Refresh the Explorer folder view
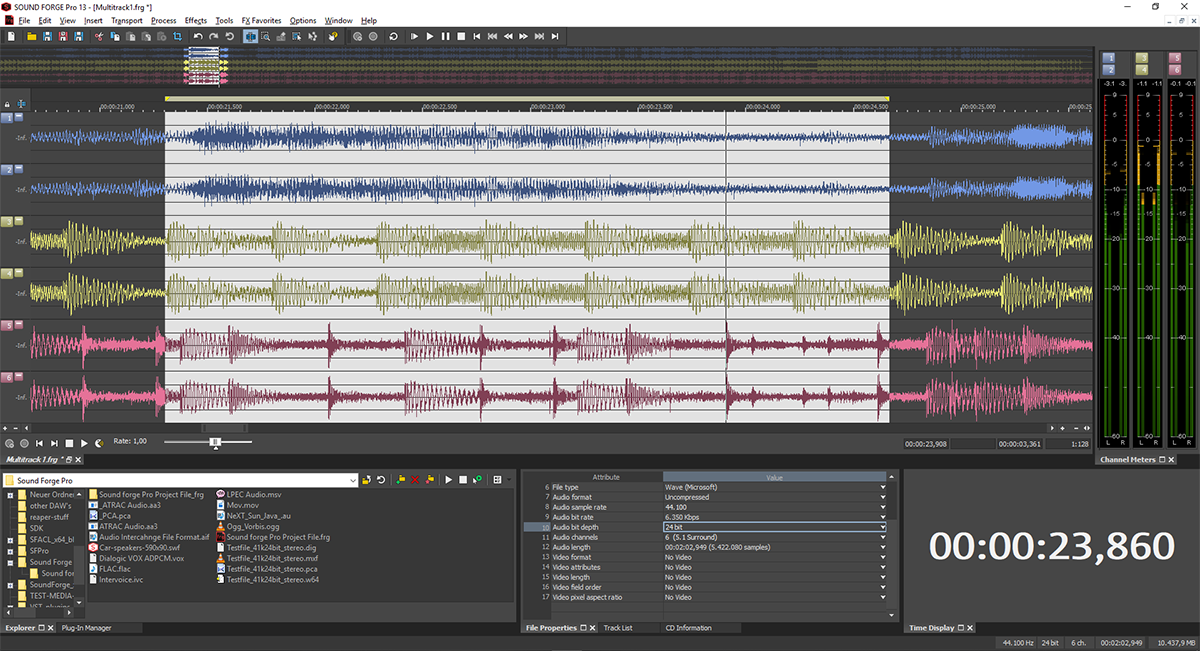The height and width of the screenshot is (651, 1200). coord(381,480)
